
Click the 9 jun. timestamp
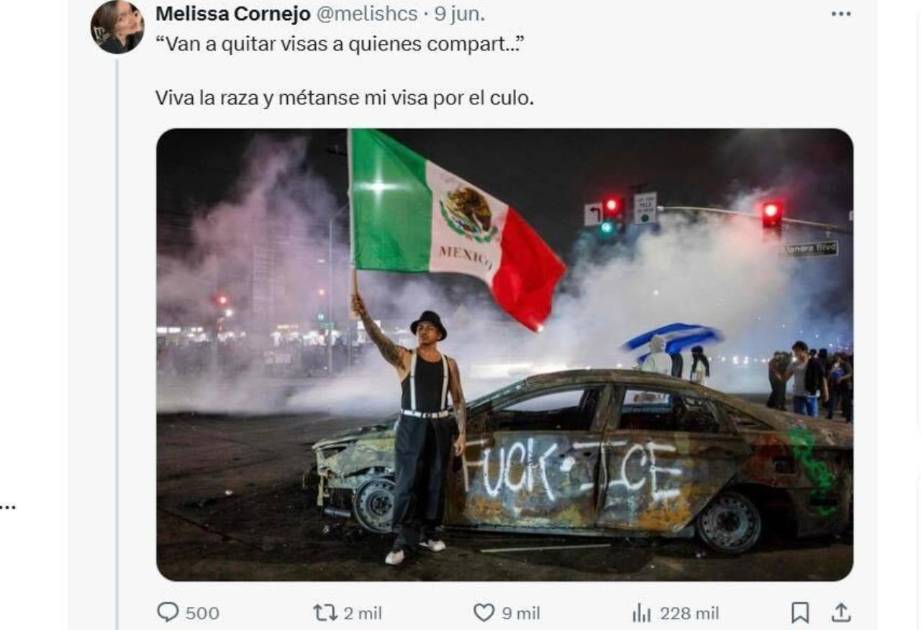(x=459, y=14)
